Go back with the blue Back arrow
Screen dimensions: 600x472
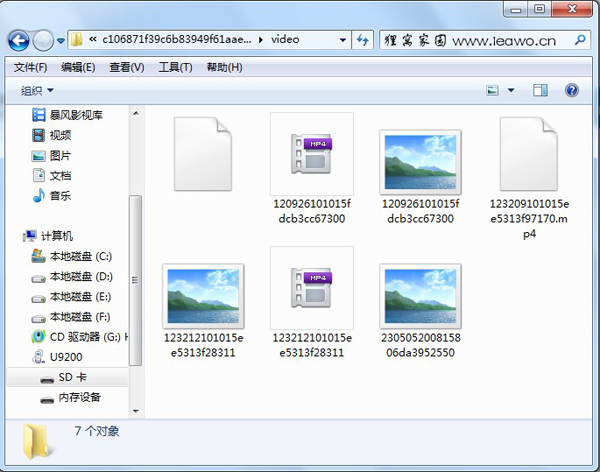click(18, 40)
